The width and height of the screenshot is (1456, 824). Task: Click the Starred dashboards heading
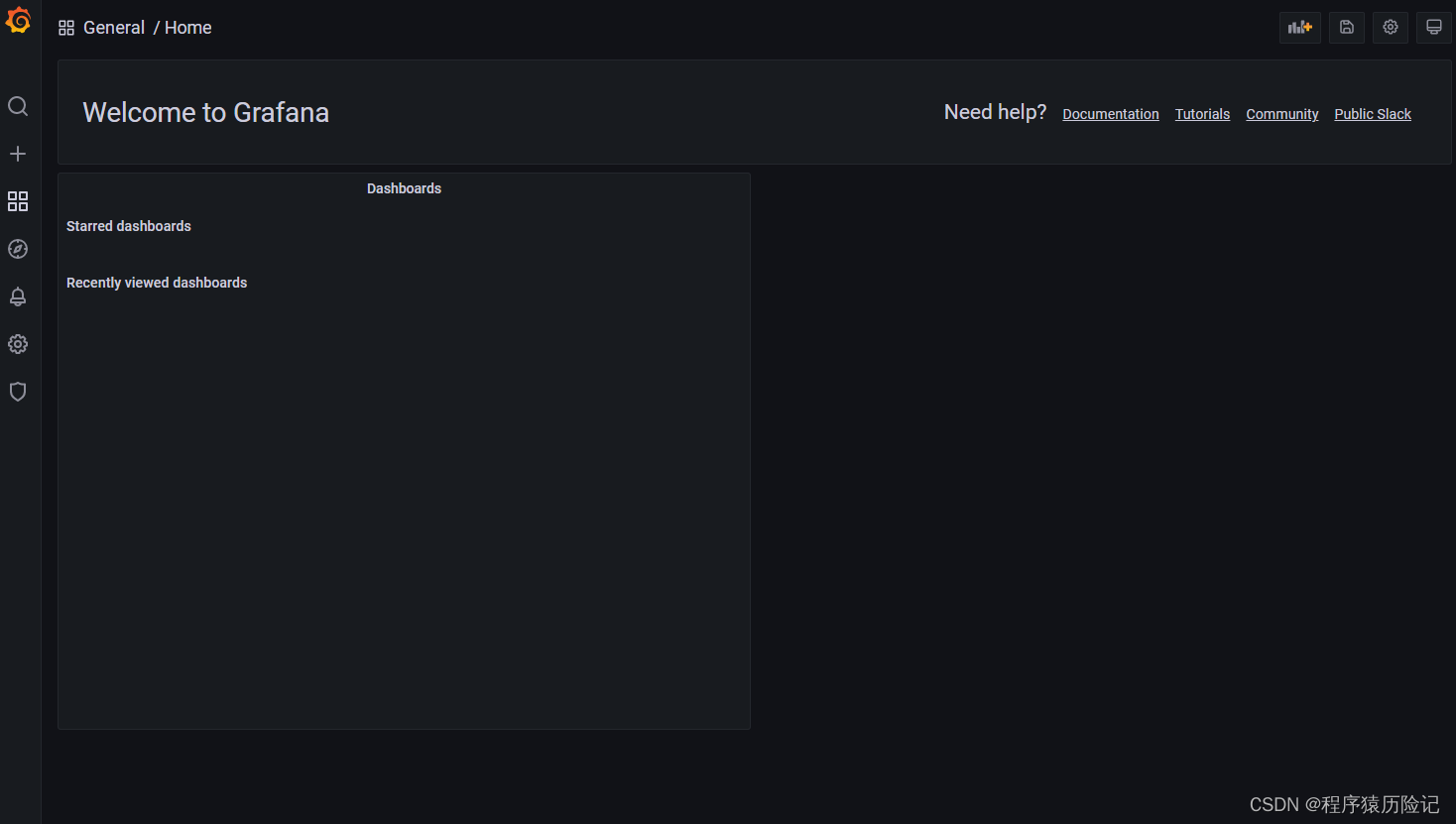click(129, 226)
